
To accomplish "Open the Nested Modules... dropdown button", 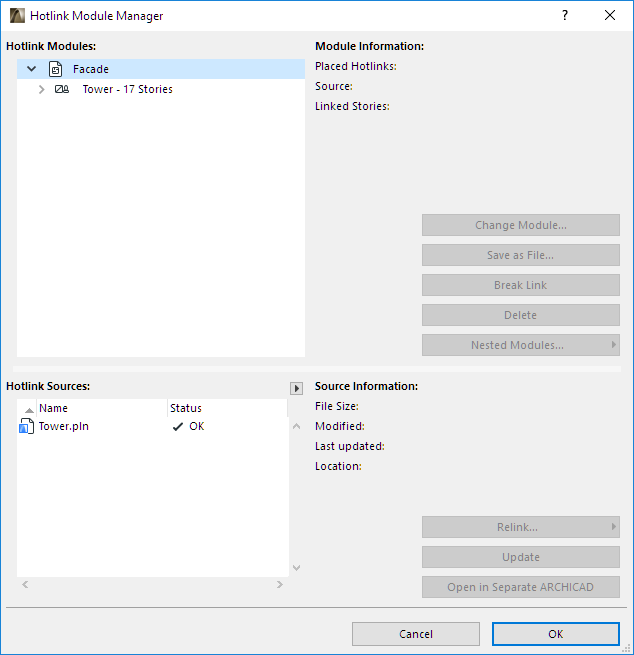I will [520, 345].
